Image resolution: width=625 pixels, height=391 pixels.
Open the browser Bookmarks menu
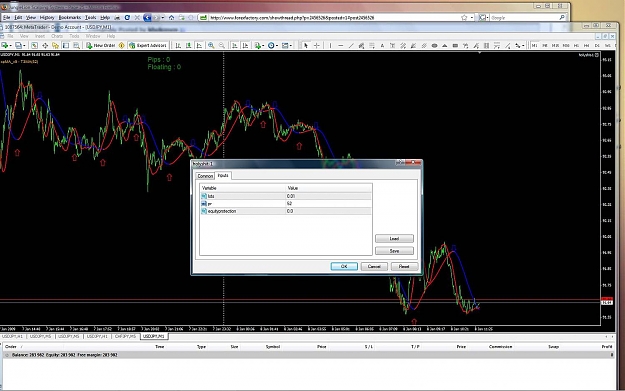pyautogui.click(x=70, y=18)
